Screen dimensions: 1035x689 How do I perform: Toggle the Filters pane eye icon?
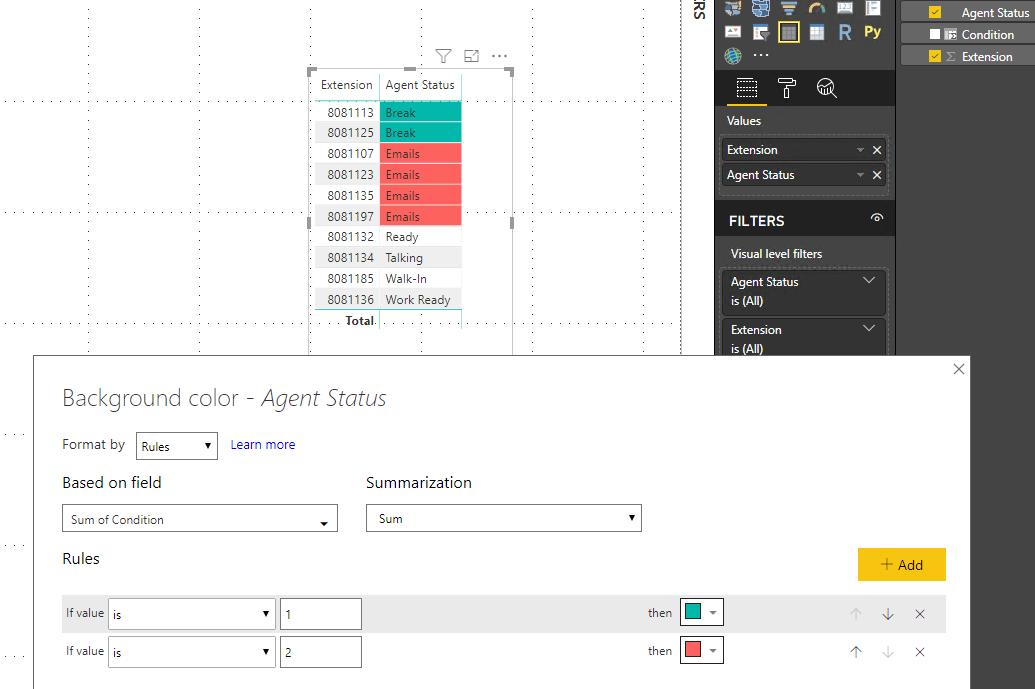877,218
